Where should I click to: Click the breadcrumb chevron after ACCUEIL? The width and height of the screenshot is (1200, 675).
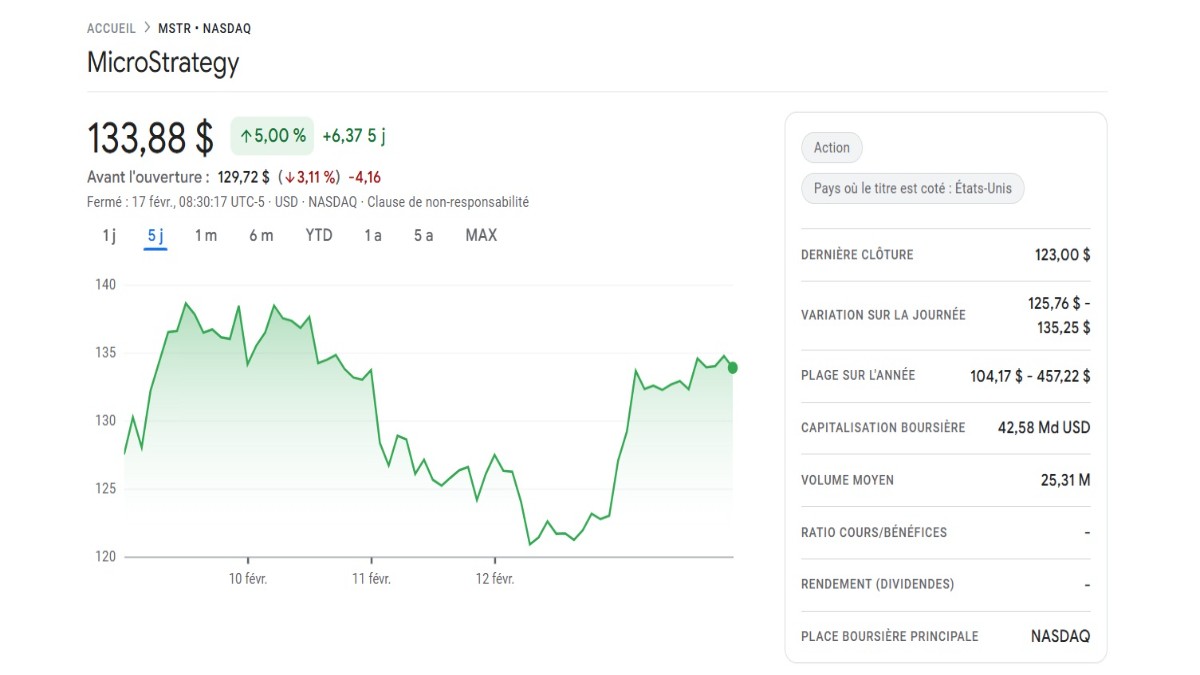point(145,27)
